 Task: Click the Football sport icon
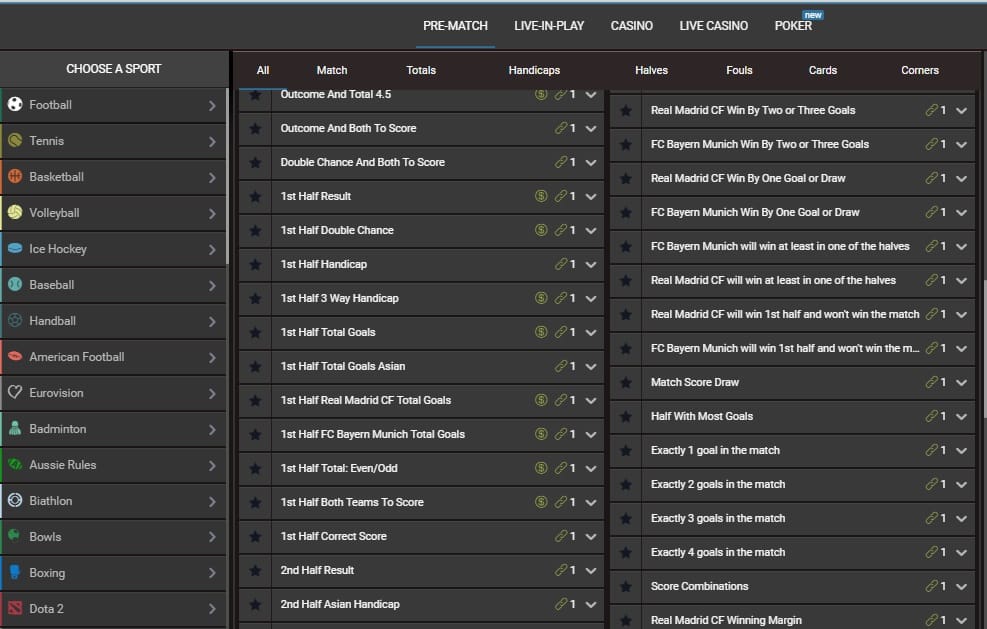tap(15, 105)
